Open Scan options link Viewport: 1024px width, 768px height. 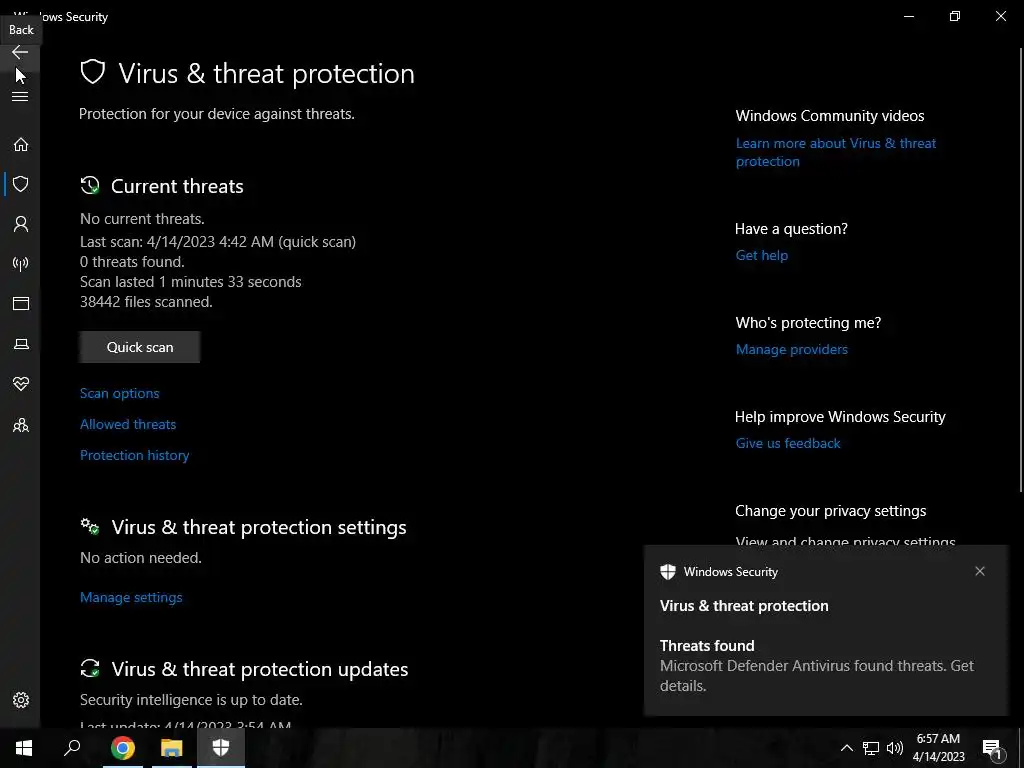[120, 393]
